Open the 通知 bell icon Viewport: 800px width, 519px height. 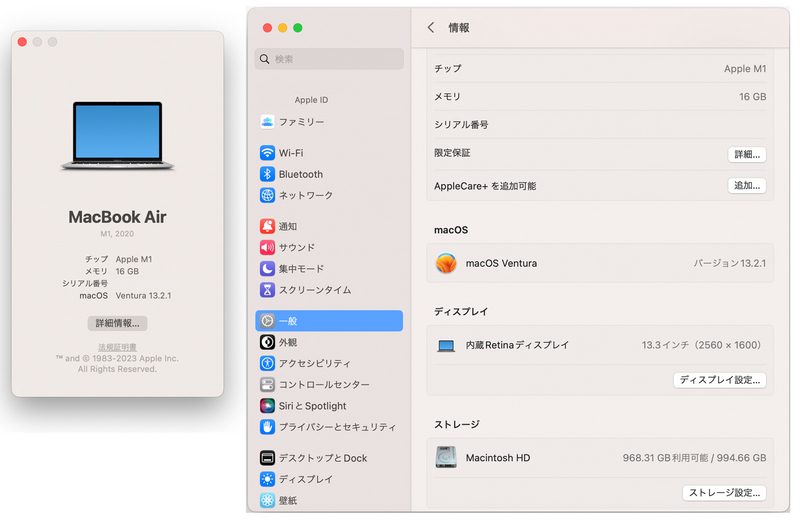267,226
